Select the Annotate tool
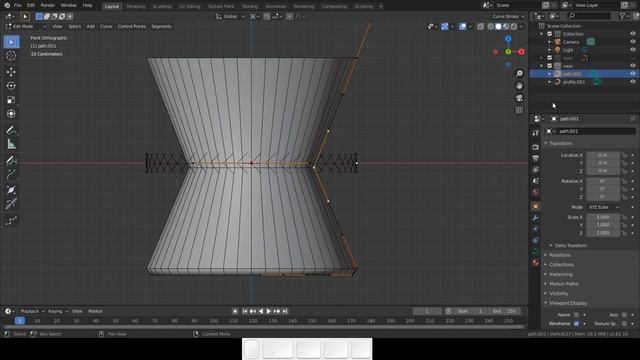The image size is (640, 360). 11,130
